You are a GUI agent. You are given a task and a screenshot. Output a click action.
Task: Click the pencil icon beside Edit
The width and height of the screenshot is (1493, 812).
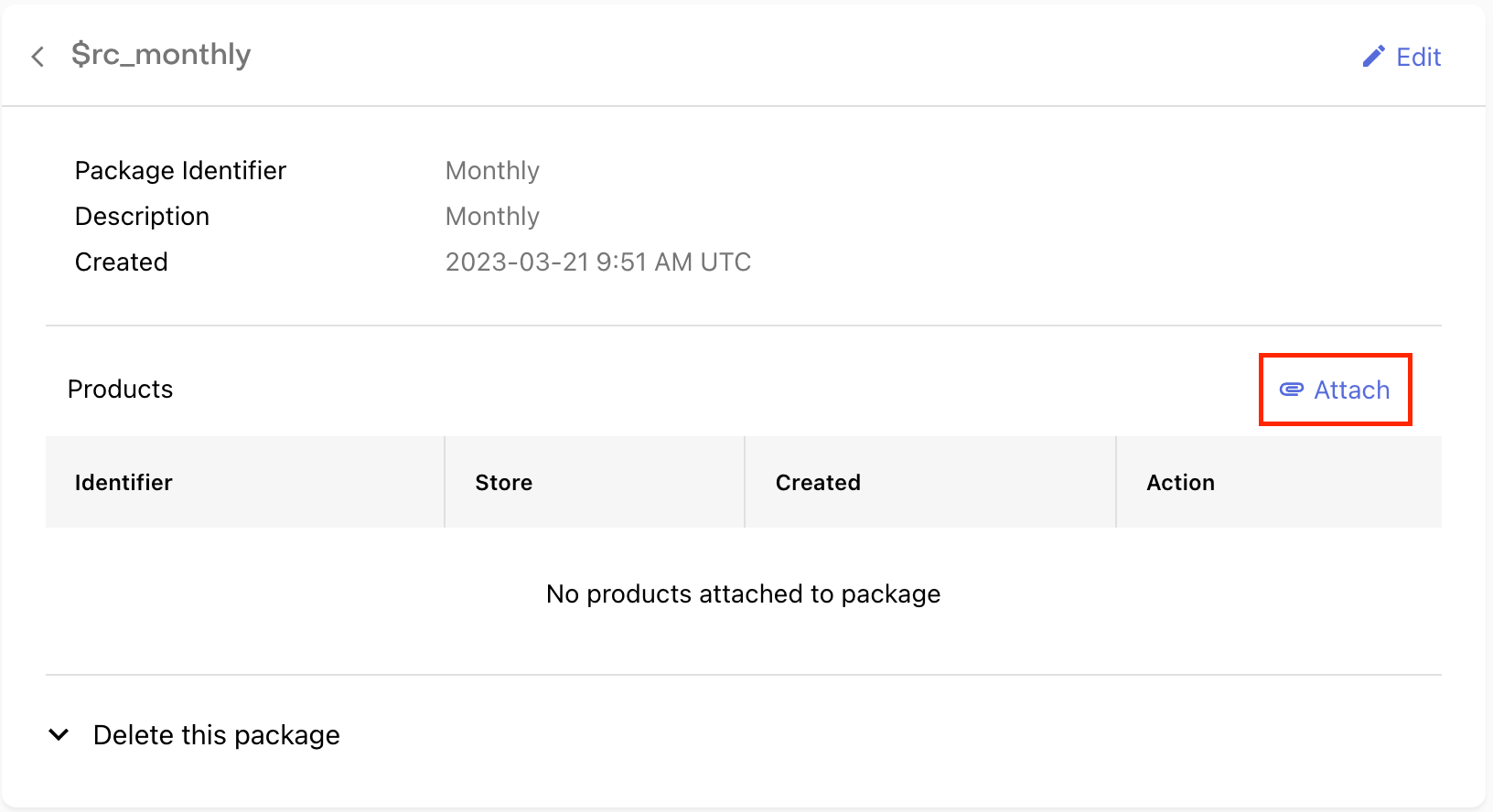1373,57
